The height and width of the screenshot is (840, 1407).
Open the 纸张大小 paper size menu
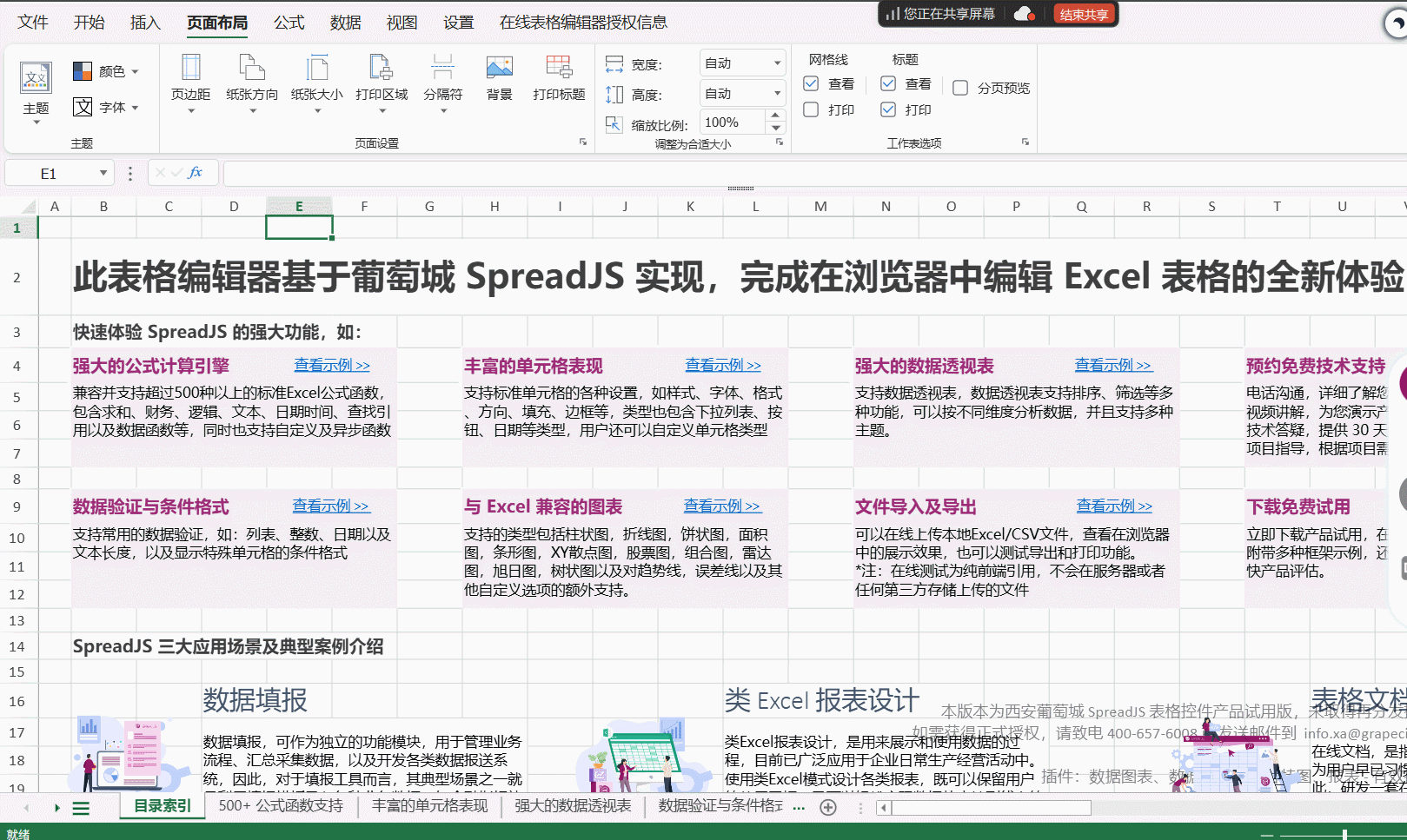[x=317, y=84]
